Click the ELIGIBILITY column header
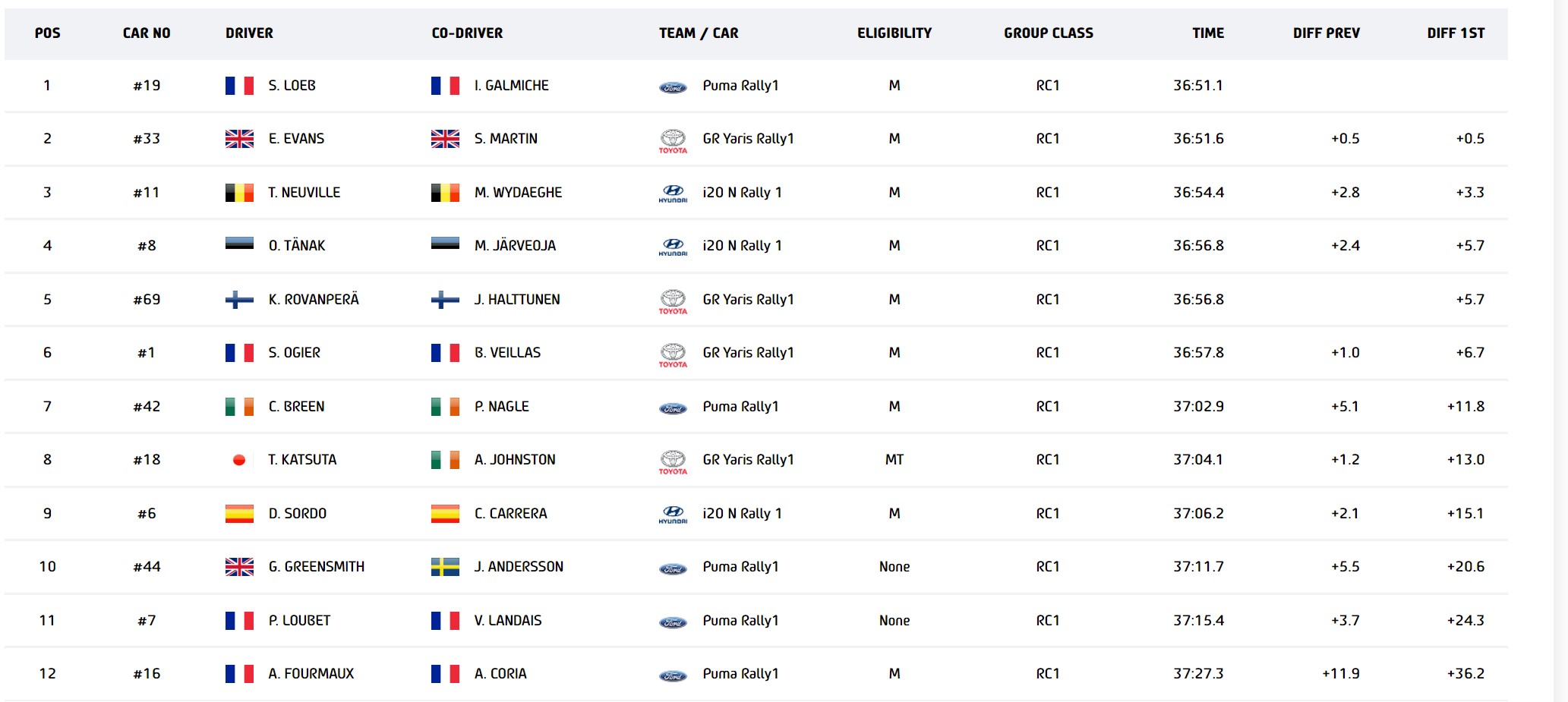 click(x=894, y=33)
